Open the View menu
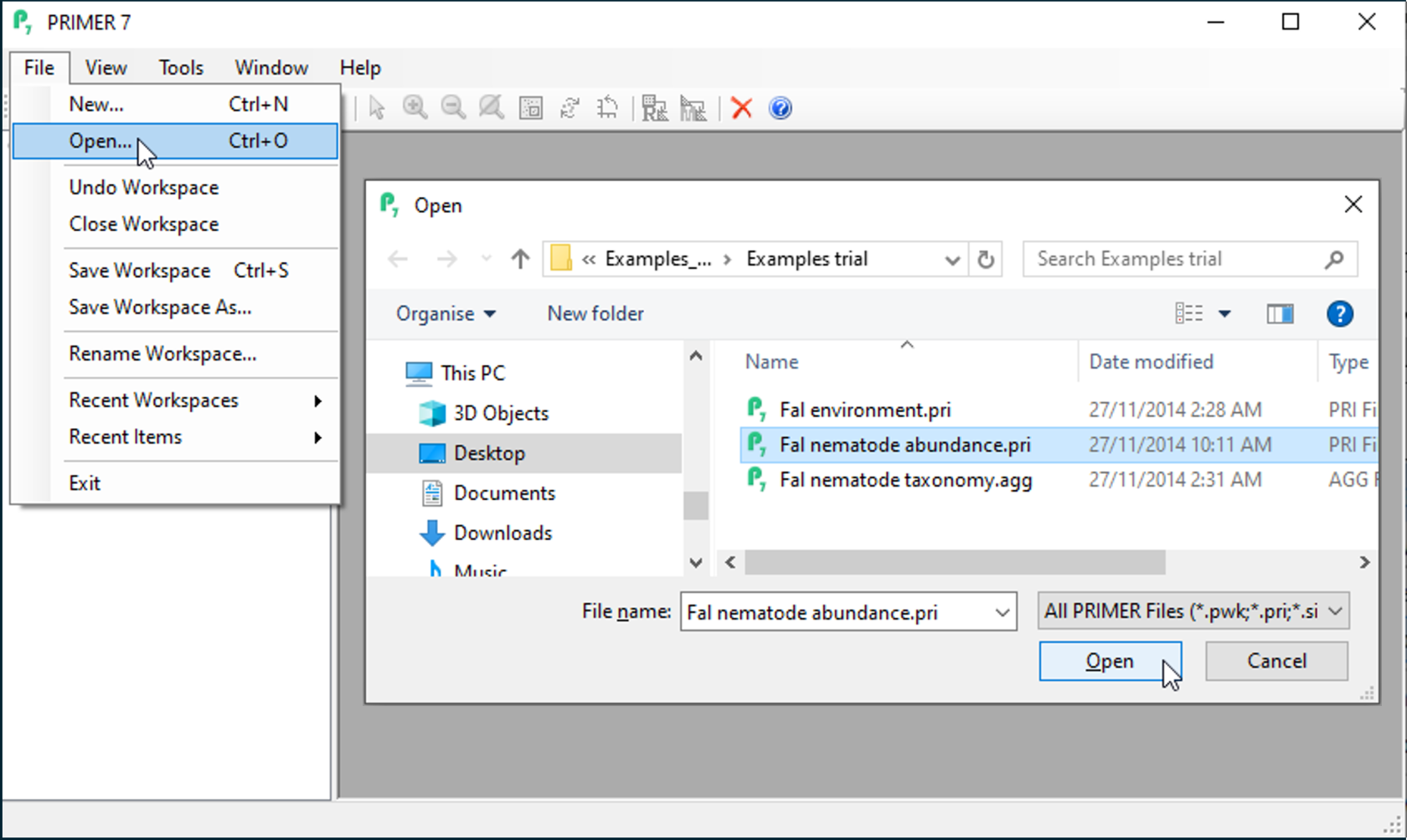The height and width of the screenshot is (840, 1407). click(x=106, y=68)
